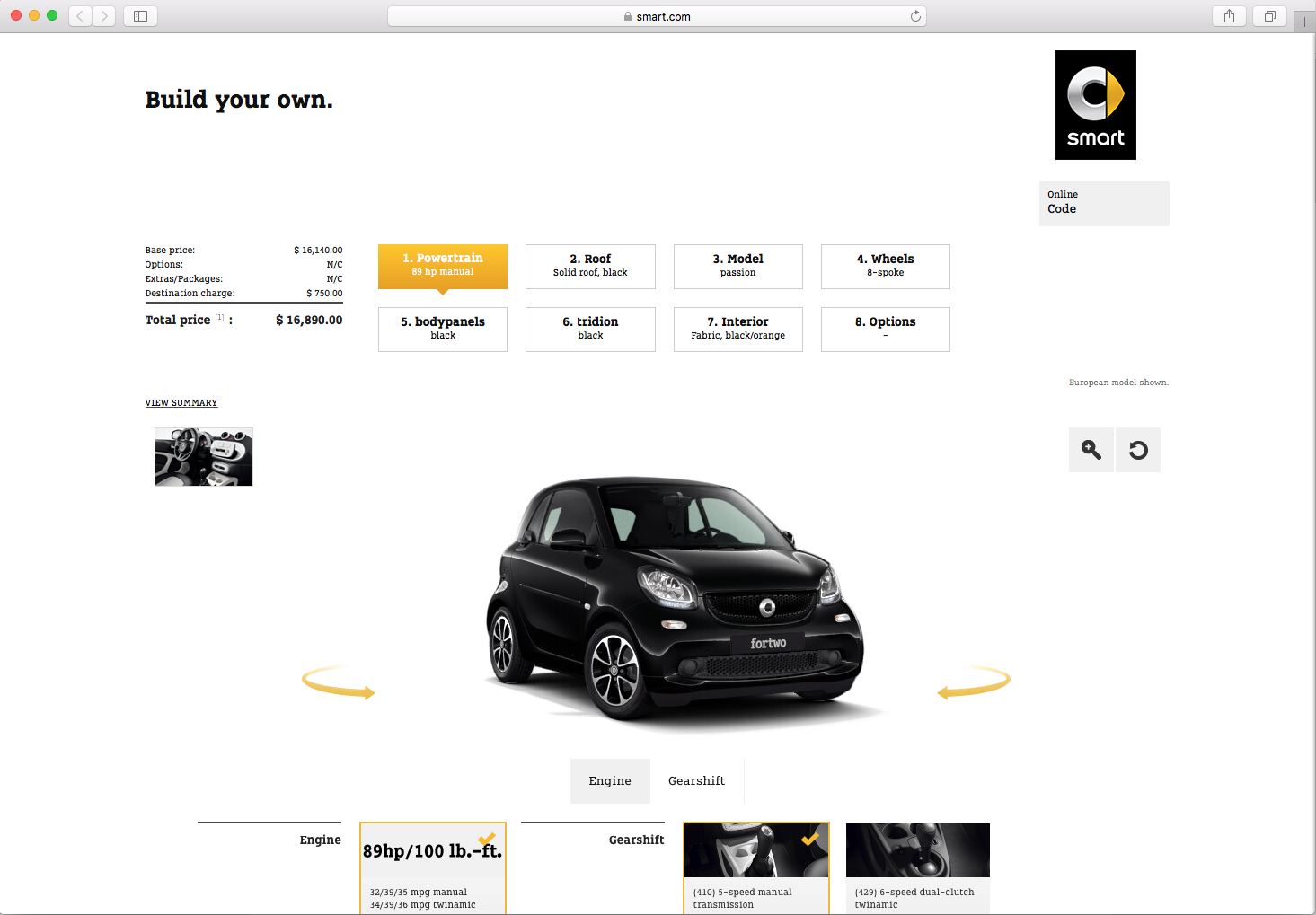Viewport: 1316px width, 915px height.
Task: Click the reset view rotate icon
Action: point(1138,450)
